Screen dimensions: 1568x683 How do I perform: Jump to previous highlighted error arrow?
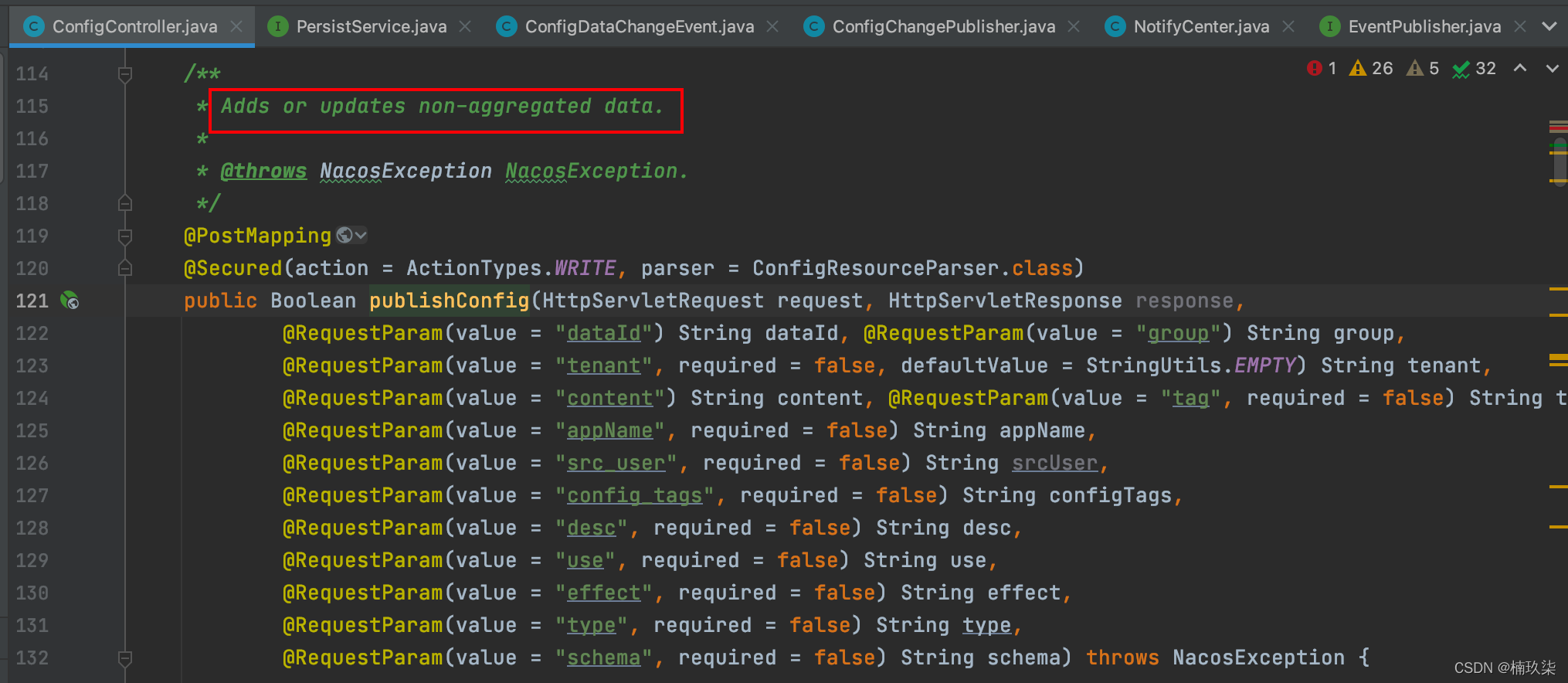pyautogui.click(x=1520, y=69)
